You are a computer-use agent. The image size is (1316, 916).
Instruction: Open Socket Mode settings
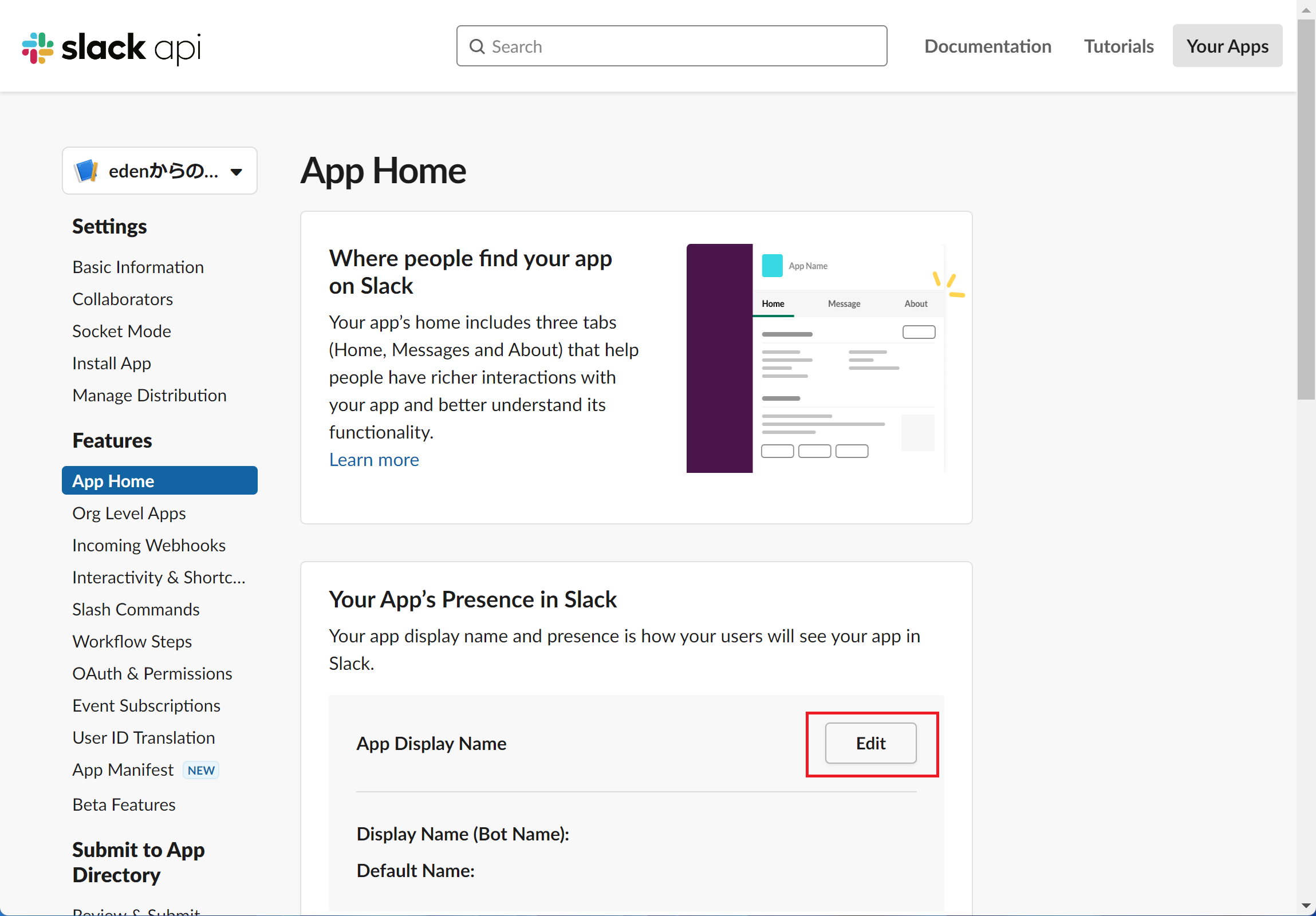point(121,331)
